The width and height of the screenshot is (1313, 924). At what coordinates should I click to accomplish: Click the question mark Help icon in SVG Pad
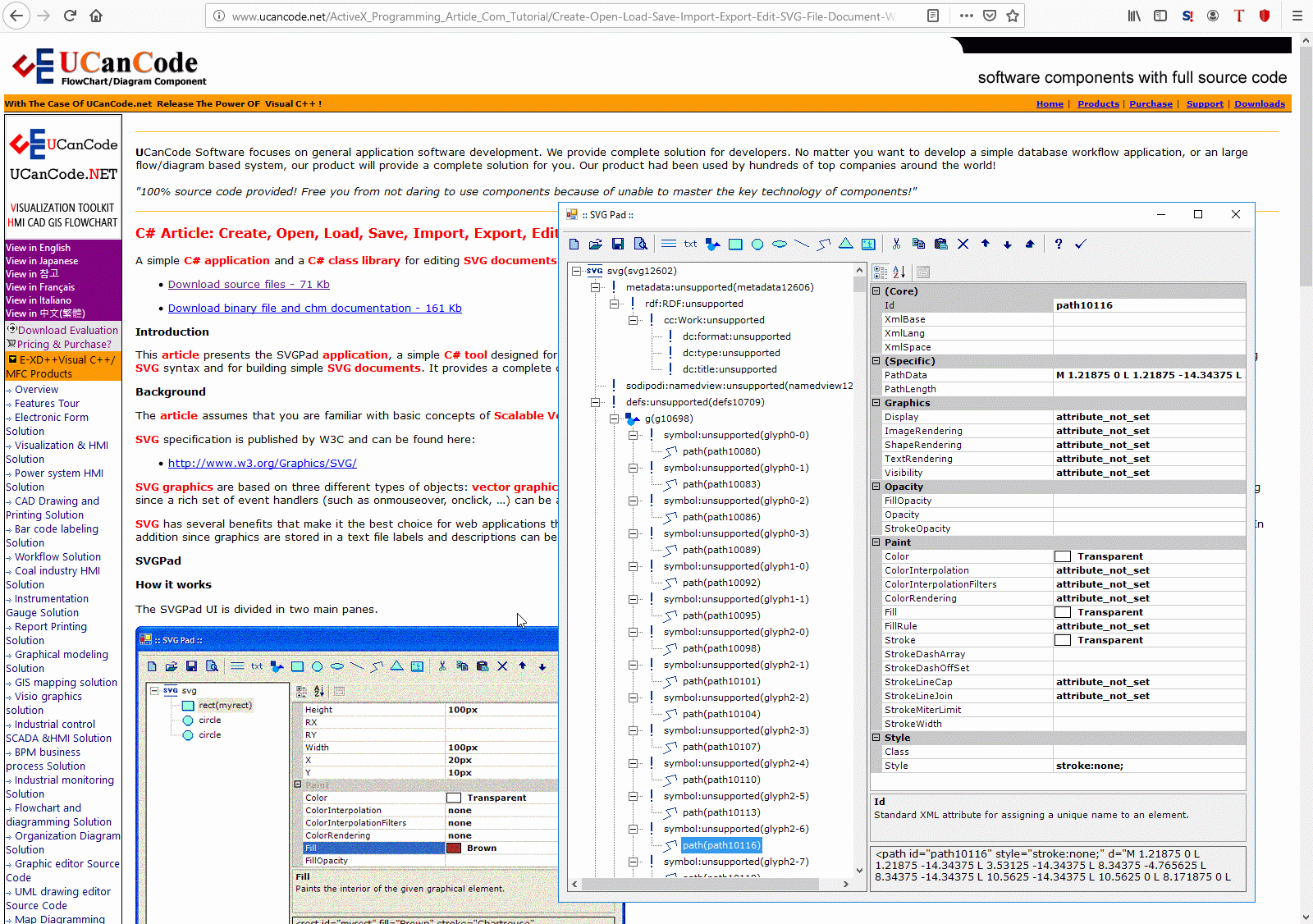pyautogui.click(x=1059, y=244)
